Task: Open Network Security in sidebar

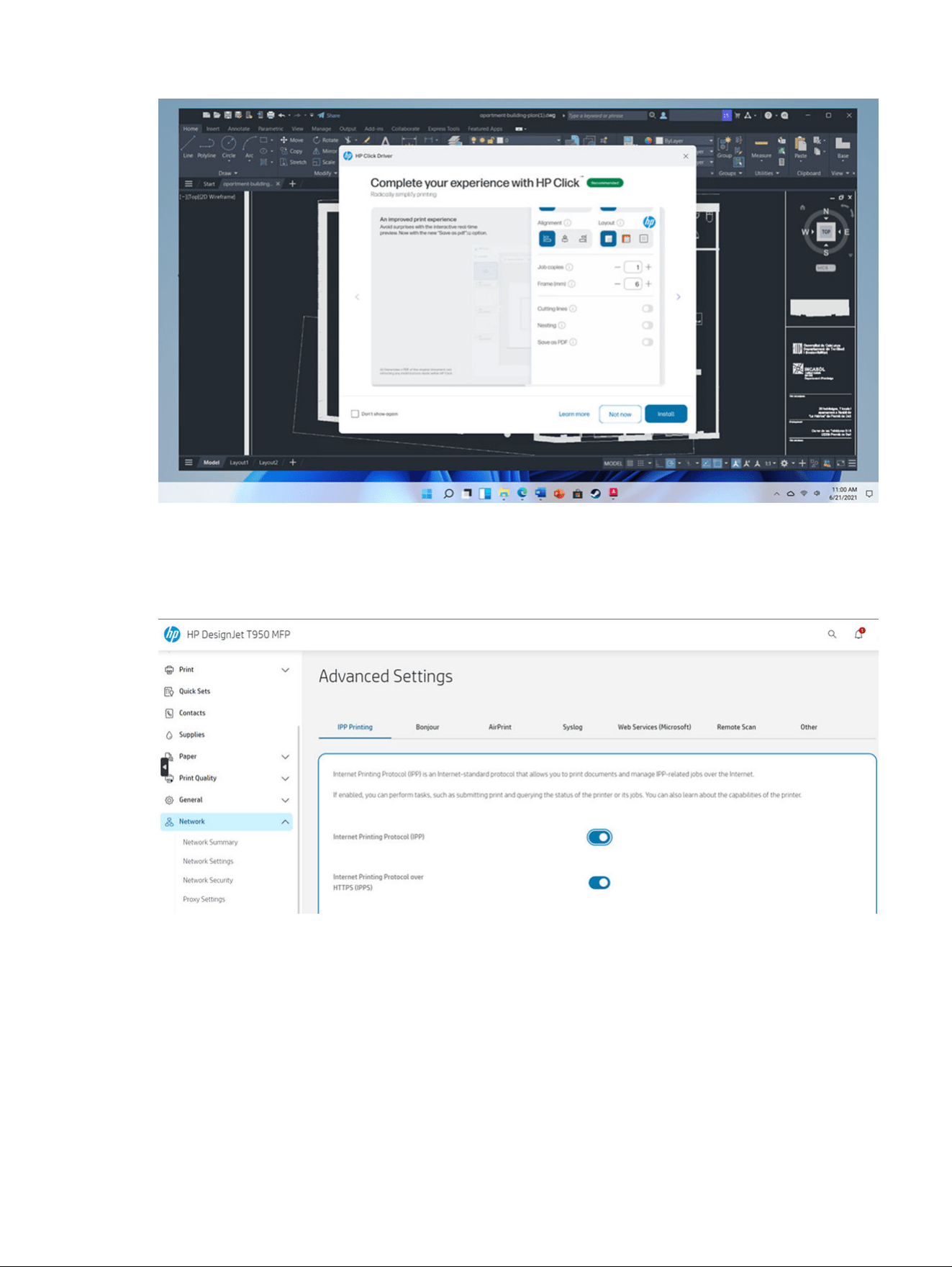Action: point(208,881)
